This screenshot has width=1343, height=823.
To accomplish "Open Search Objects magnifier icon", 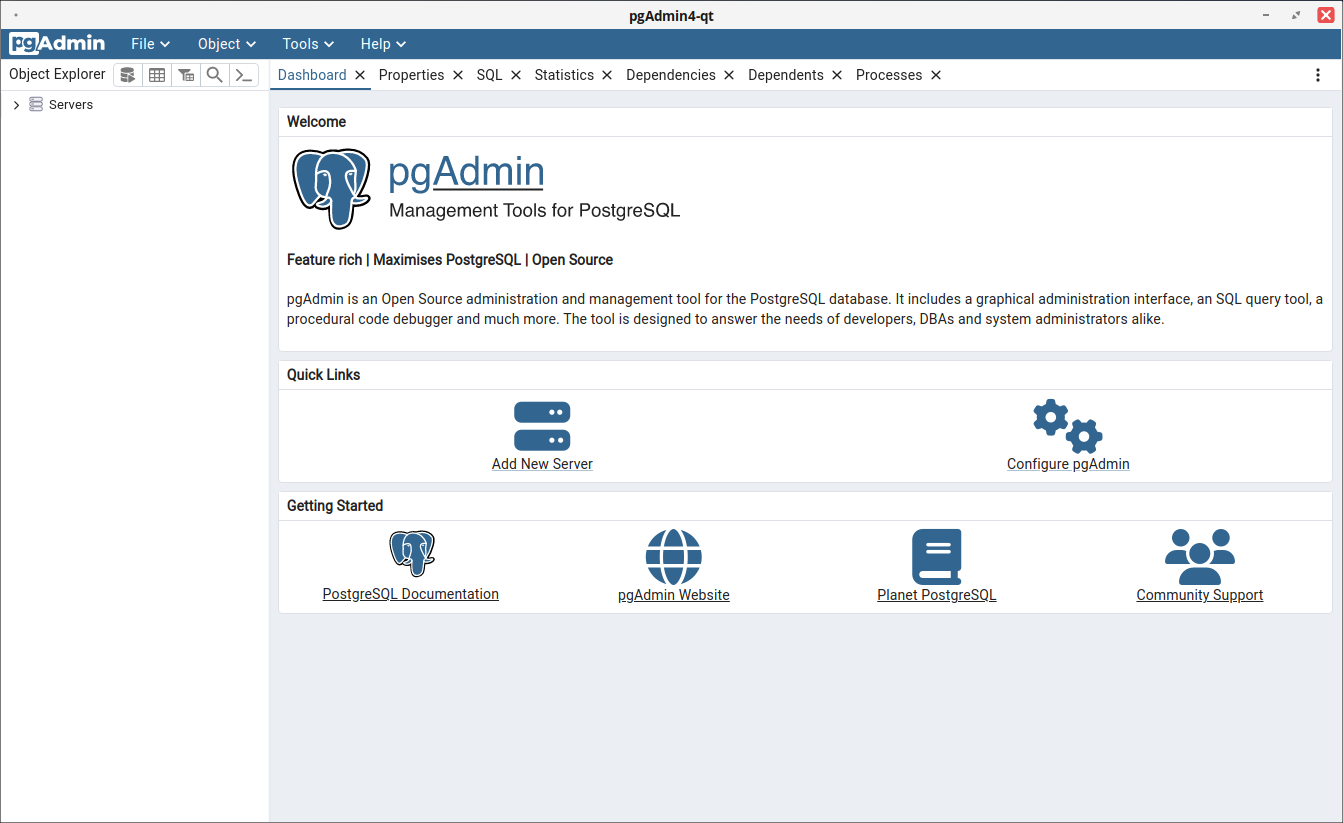I will pyautogui.click(x=215, y=75).
